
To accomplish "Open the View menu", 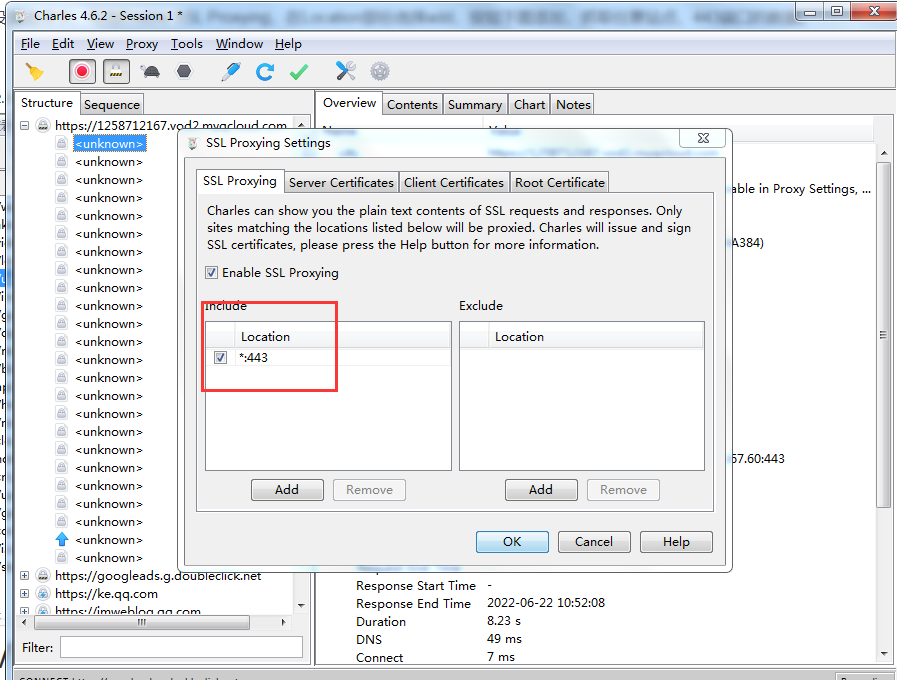I will [100, 43].
